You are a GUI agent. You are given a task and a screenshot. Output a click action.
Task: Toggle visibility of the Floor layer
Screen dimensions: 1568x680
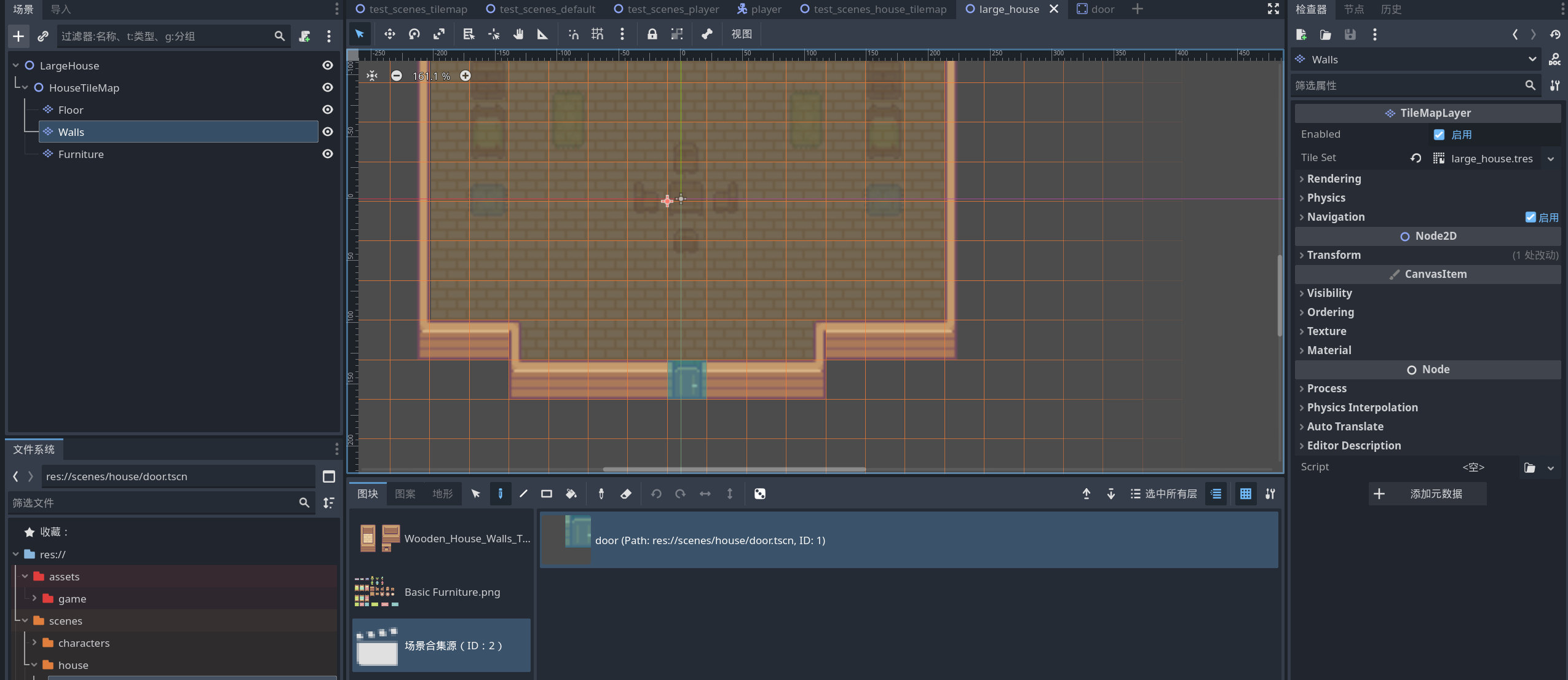pyautogui.click(x=328, y=109)
